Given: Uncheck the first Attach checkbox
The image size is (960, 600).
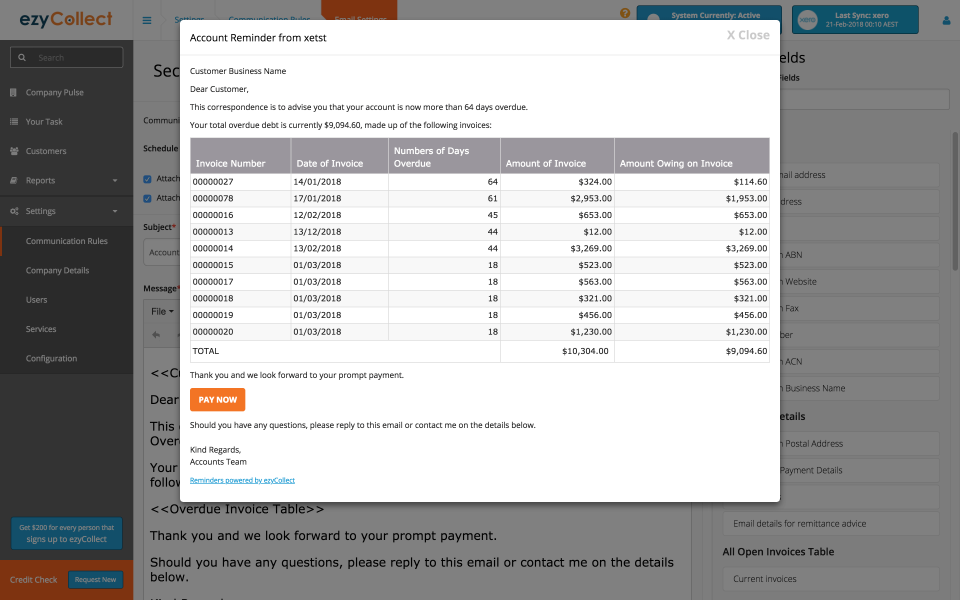Looking at the screenshot, I should pyautogui.click(x=147, y=178).
